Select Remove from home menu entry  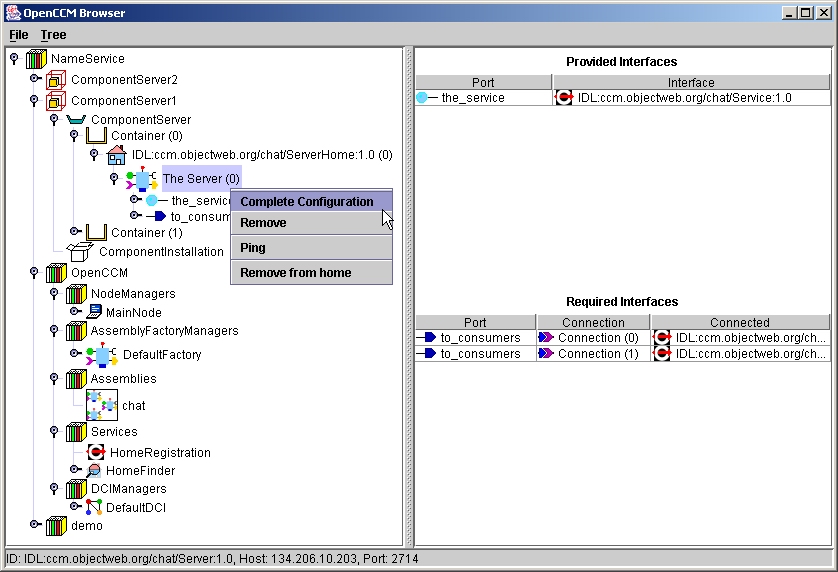point(296,272)
